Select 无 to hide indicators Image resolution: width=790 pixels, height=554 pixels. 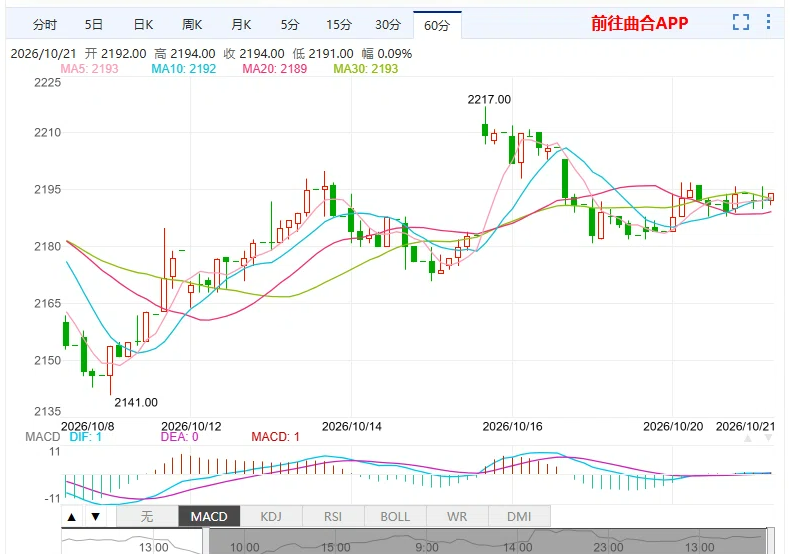[147, 517]
